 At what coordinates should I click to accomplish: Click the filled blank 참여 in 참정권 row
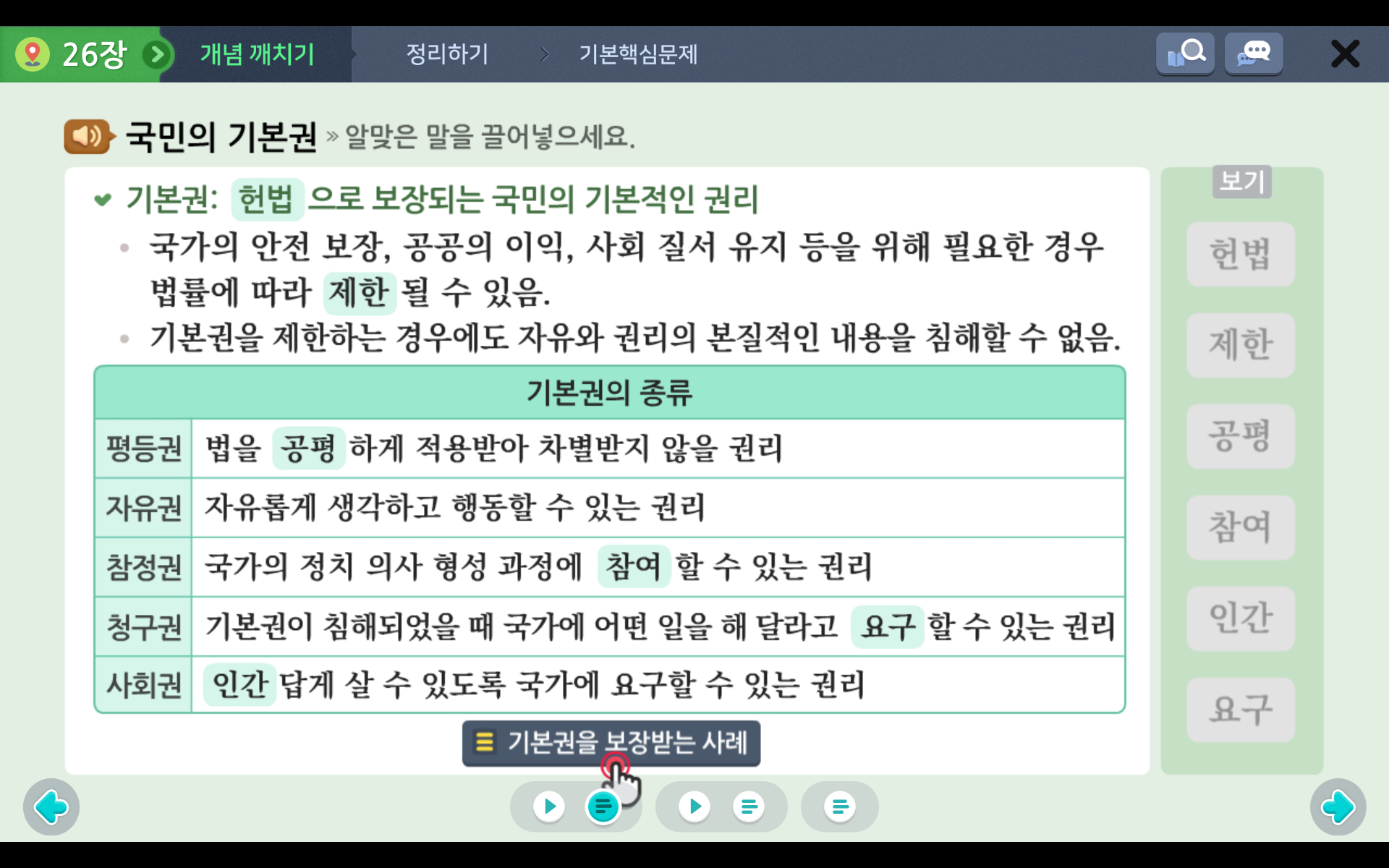tap(634, 566)
